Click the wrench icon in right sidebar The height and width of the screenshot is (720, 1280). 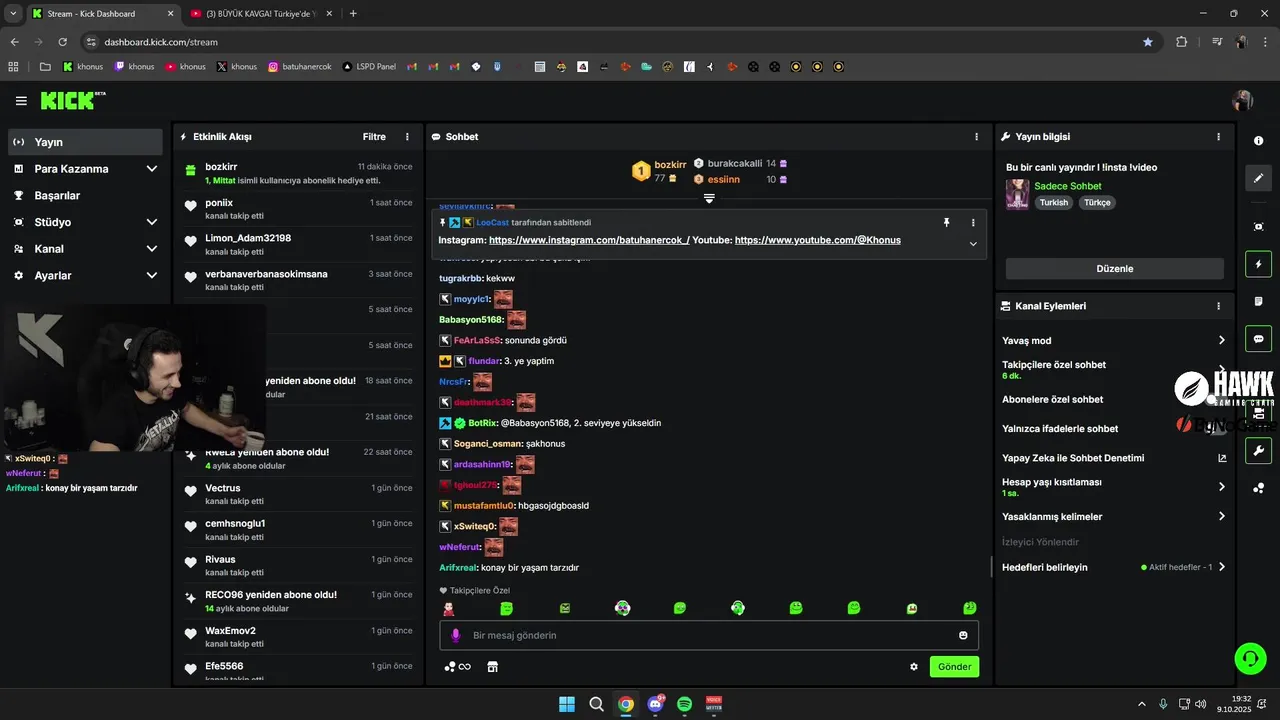pos(1258,451)
